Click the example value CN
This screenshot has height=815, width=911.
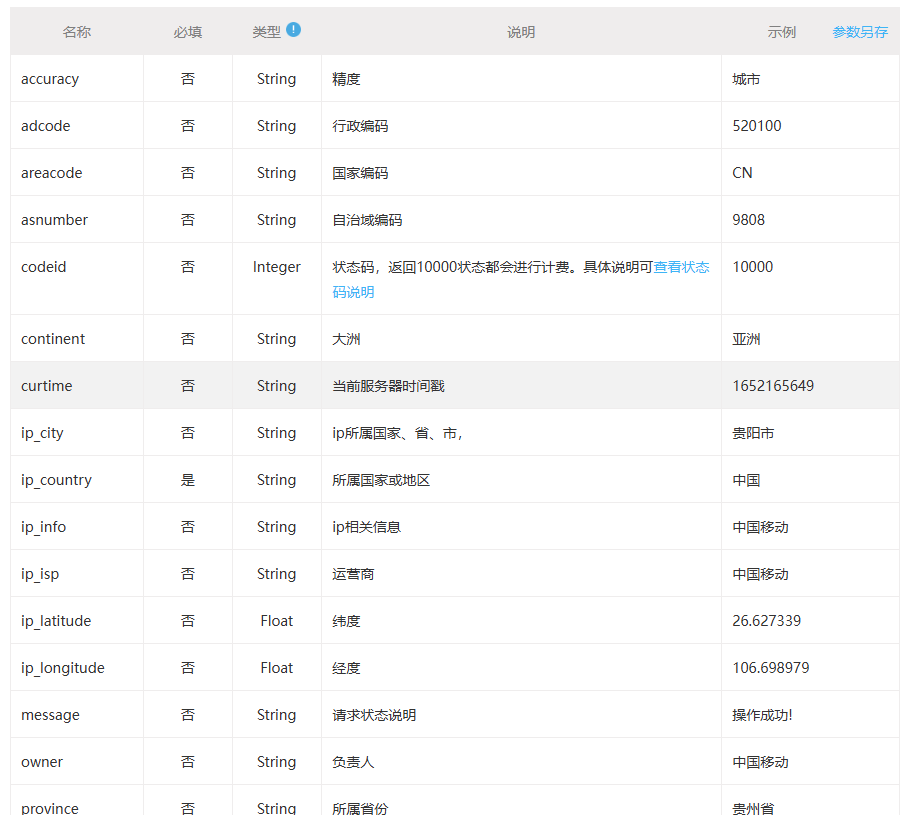[742, 173]
